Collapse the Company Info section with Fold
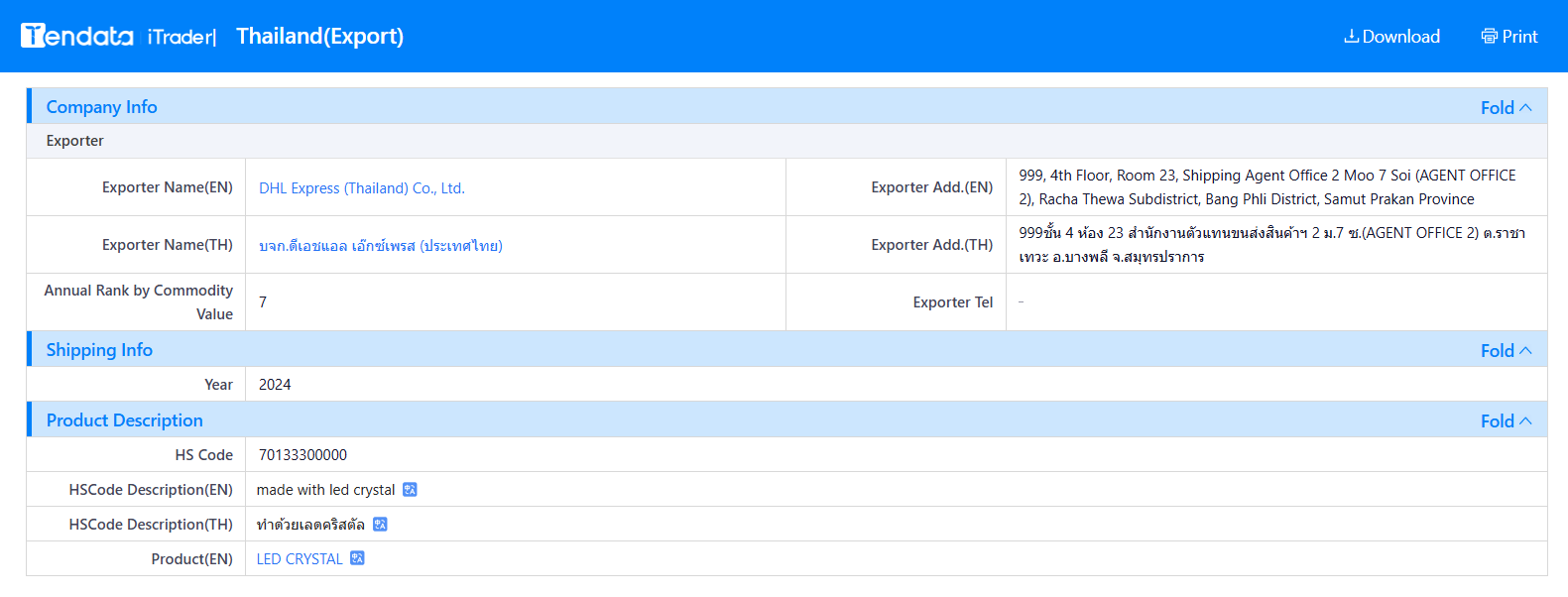Image resolution: width=1568 pixels, height=597 pixels. click(x=1506, y=107)
